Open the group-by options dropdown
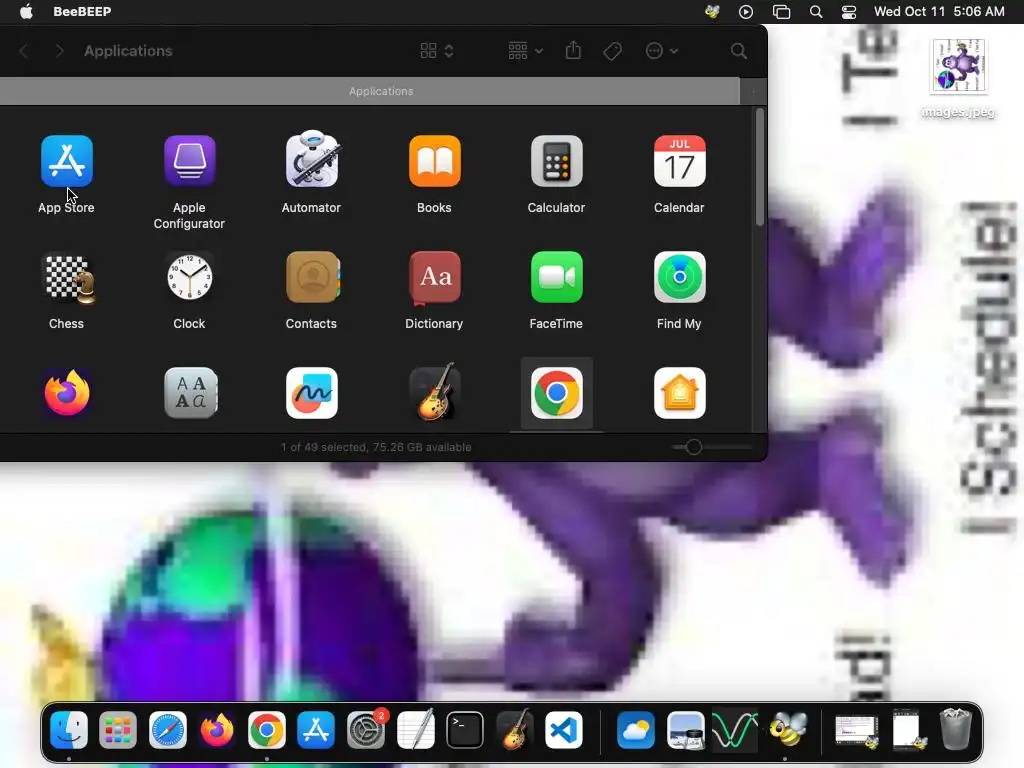The image size is (1024, 768). (x=525, y=51)
